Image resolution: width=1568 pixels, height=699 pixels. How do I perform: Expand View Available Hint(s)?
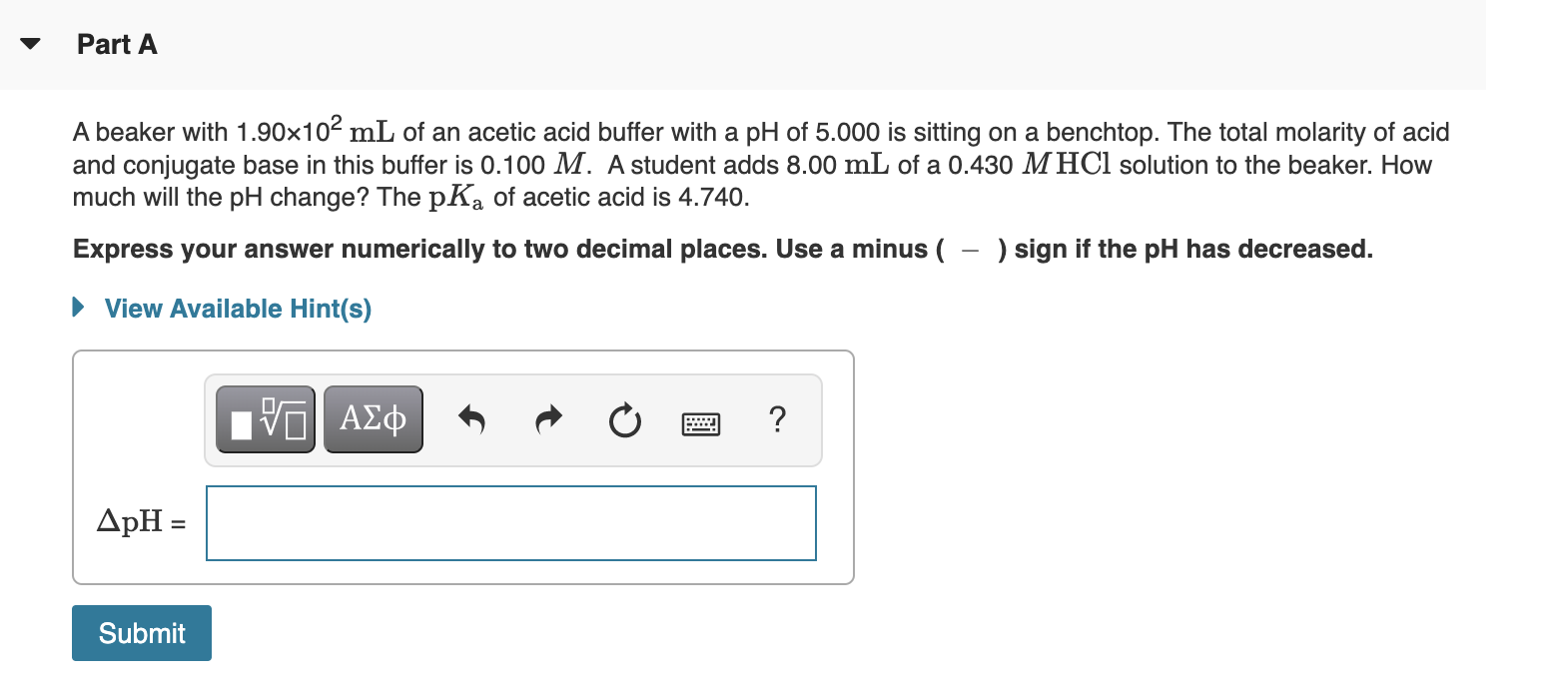coord(237,308)
